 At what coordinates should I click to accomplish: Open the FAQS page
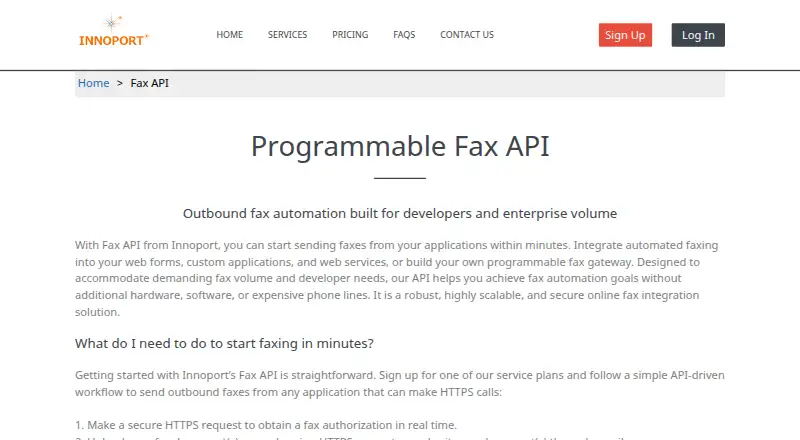tap(404, 35)
